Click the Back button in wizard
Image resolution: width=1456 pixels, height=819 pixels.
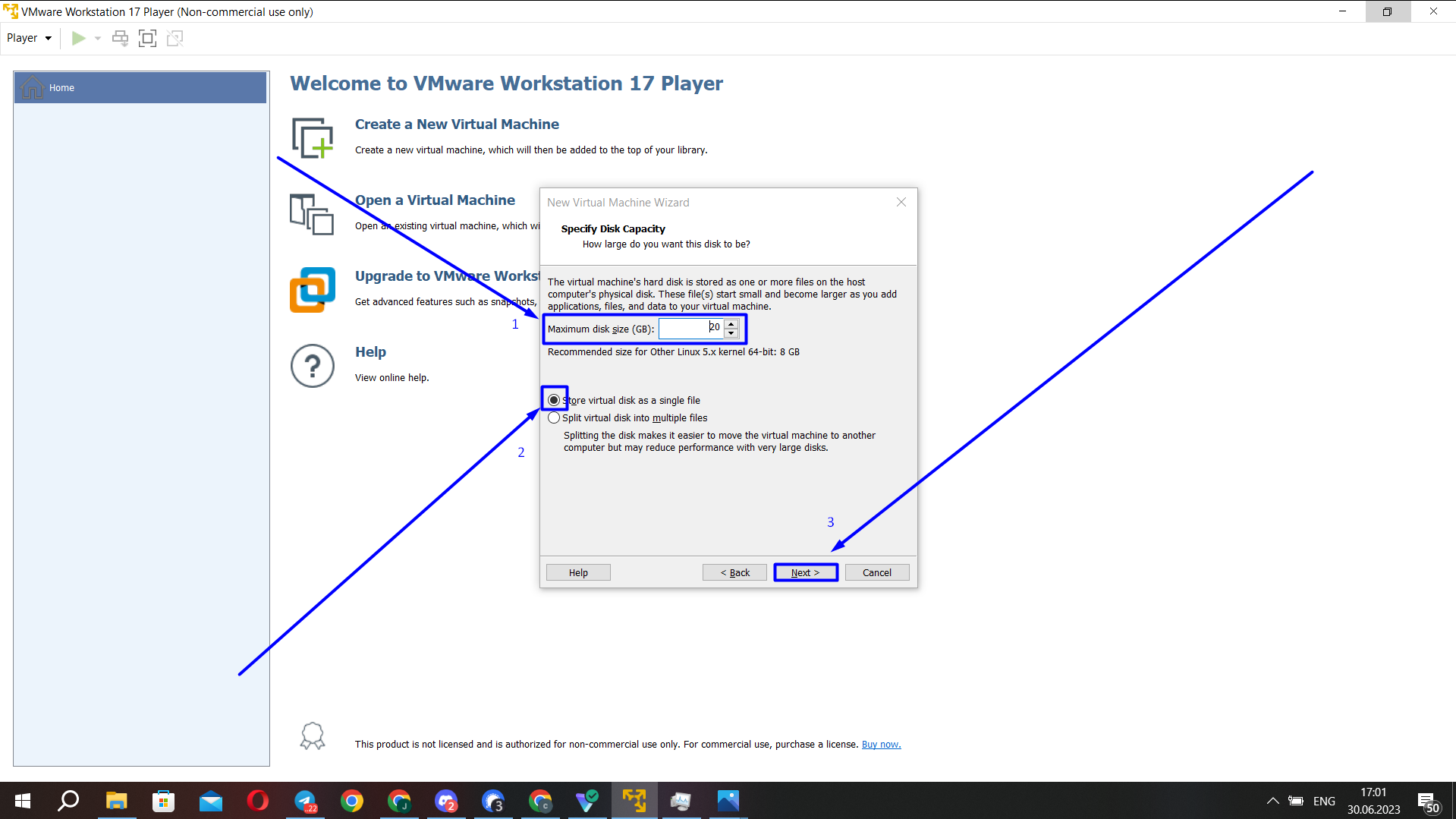734,572
